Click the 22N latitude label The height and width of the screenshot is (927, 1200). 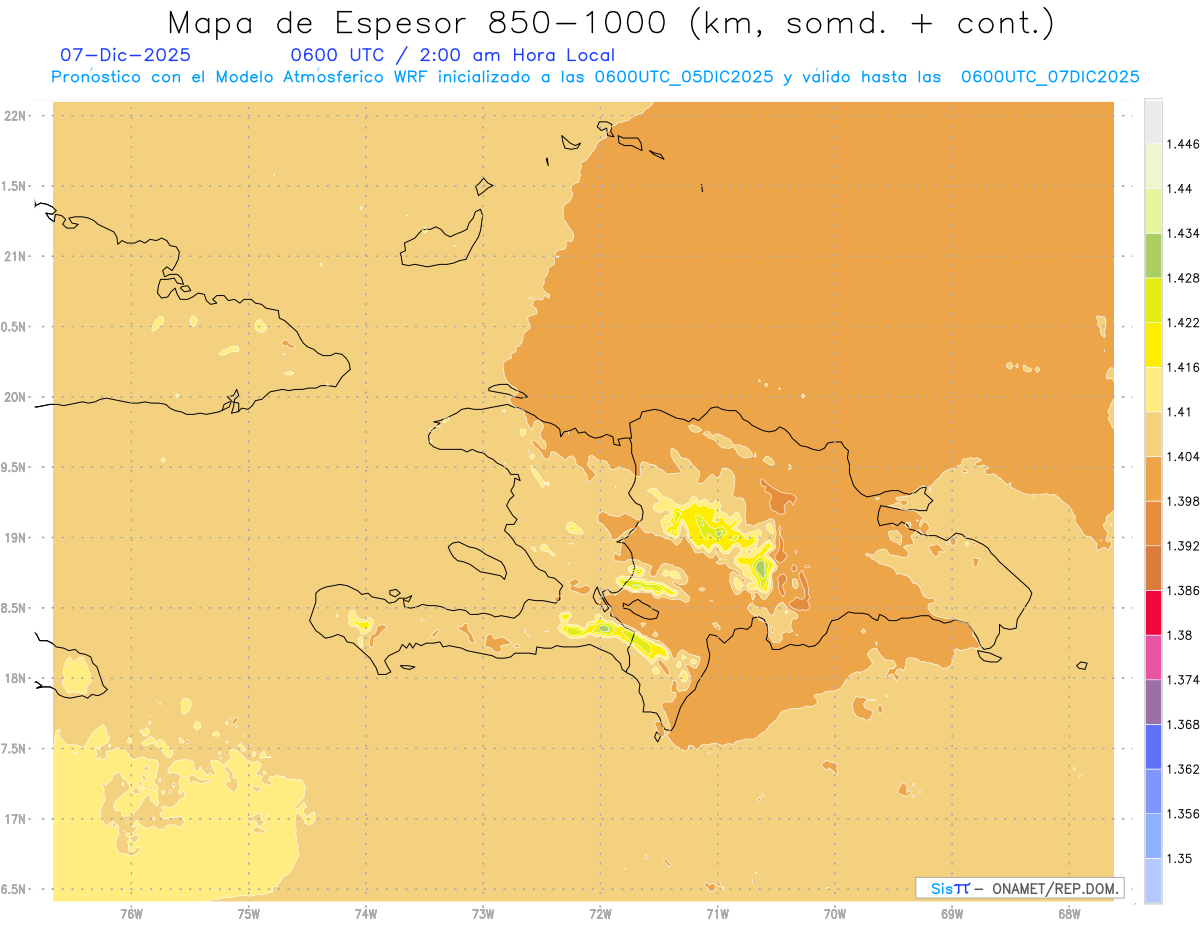(16, 116)
